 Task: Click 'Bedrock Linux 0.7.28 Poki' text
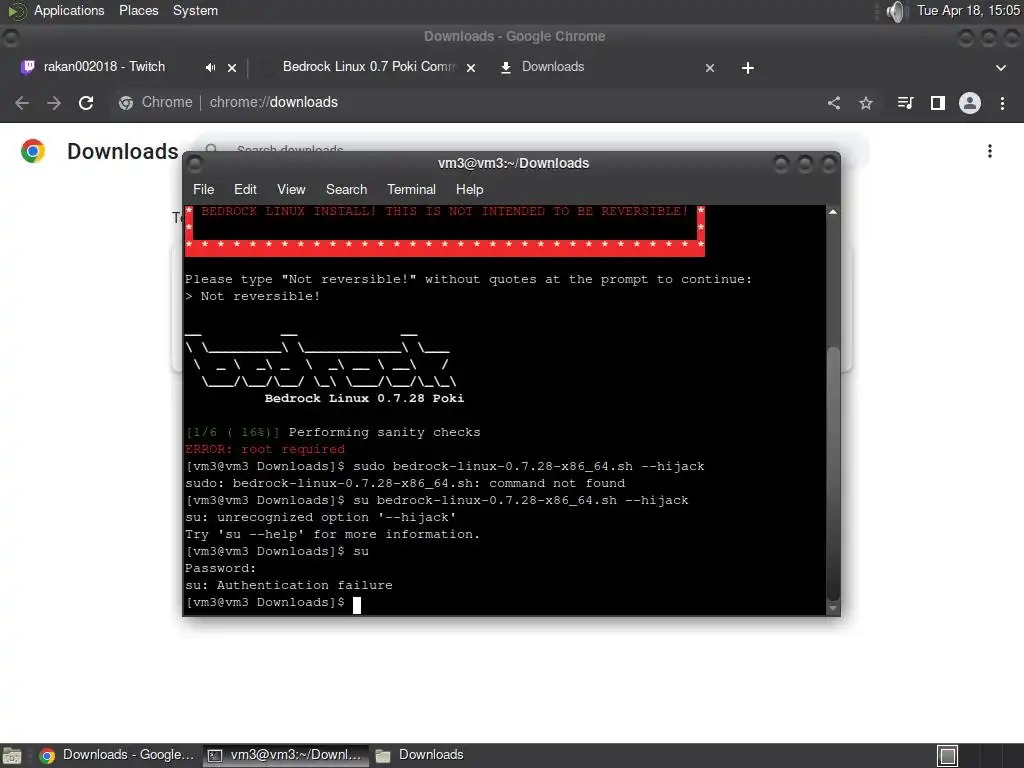coord(364,398)
